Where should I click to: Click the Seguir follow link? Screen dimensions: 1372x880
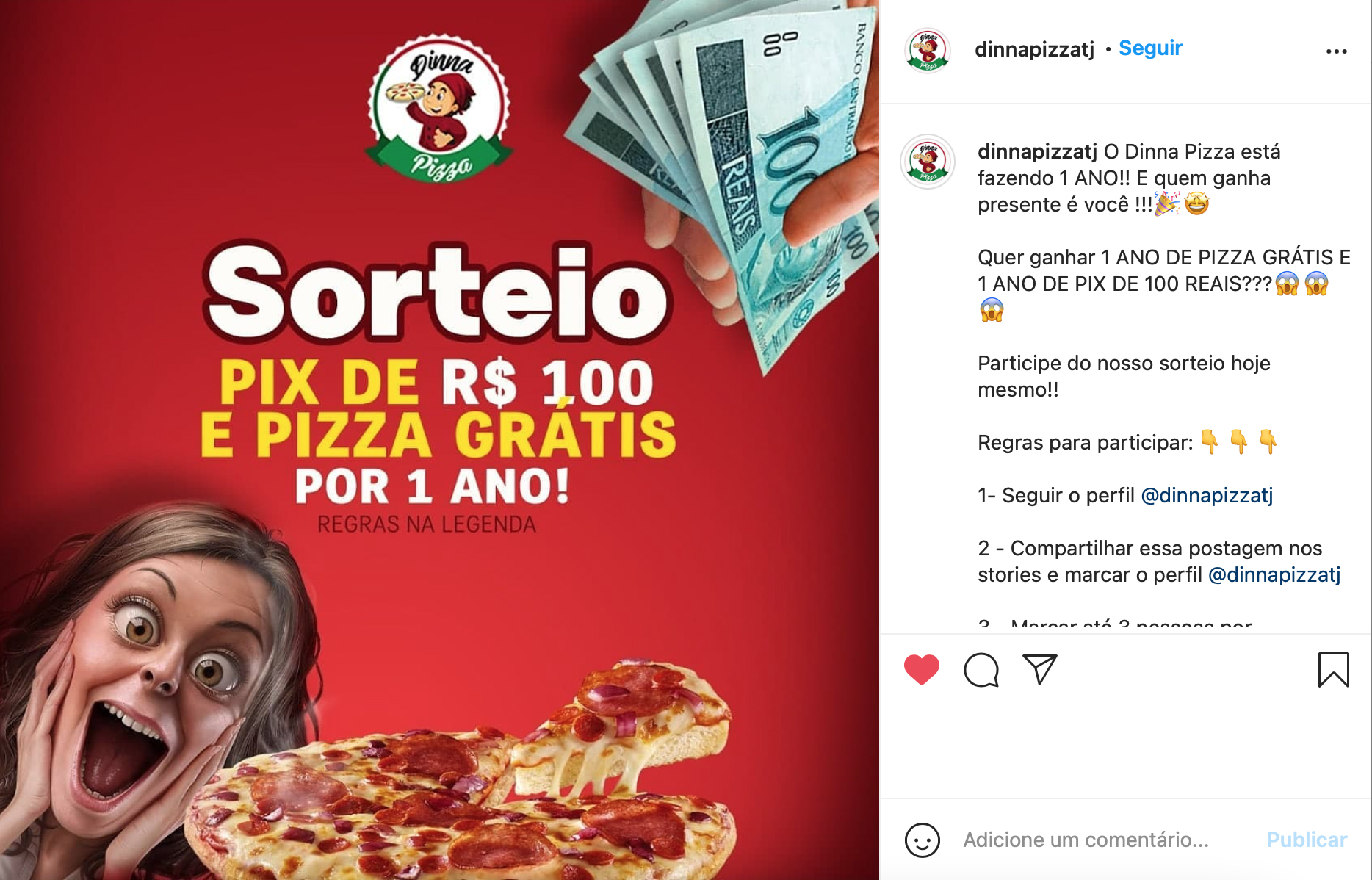(x=1150, y=48)
